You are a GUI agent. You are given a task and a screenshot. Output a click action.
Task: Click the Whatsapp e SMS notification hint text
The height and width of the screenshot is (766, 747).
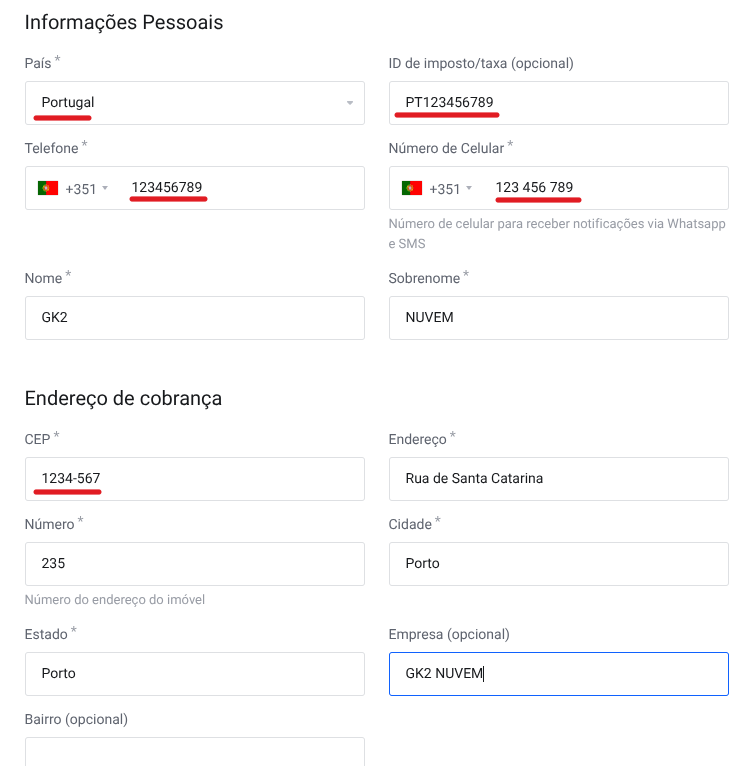(x=556, y=233)
